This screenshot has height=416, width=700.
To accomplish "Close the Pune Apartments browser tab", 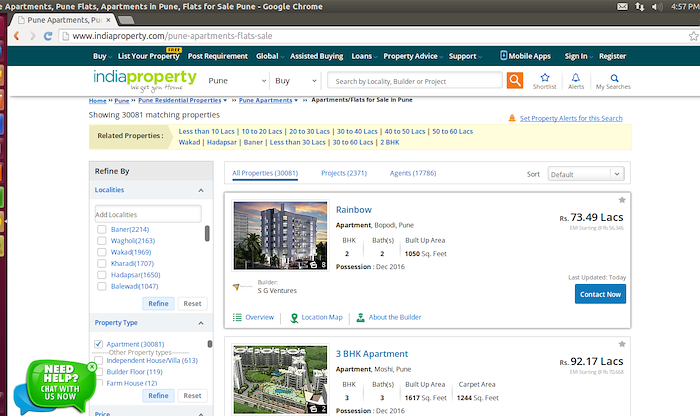I will pyautogui.click(x=108, y=20).
